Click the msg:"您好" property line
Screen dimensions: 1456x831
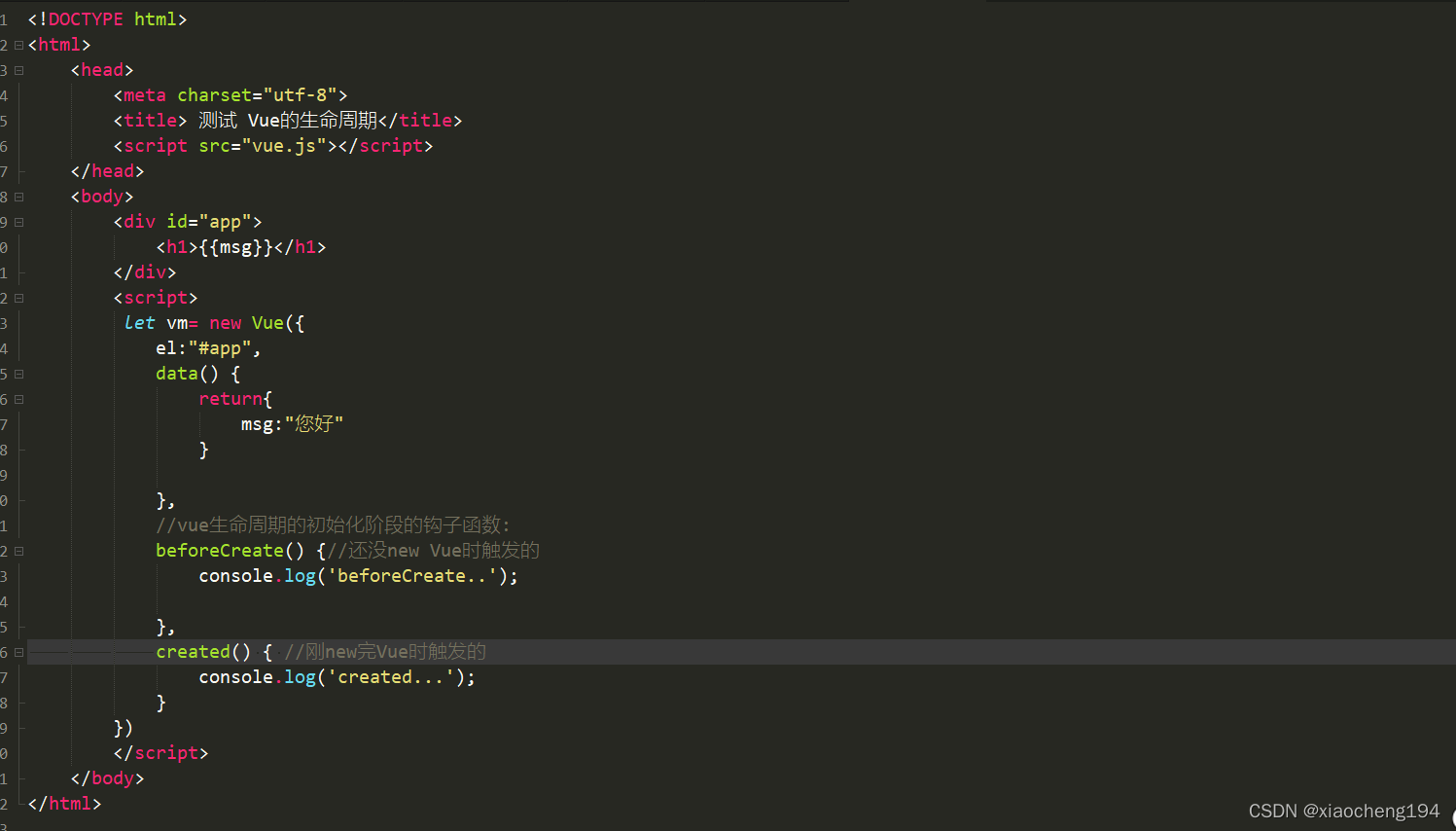tap(292, 424)
